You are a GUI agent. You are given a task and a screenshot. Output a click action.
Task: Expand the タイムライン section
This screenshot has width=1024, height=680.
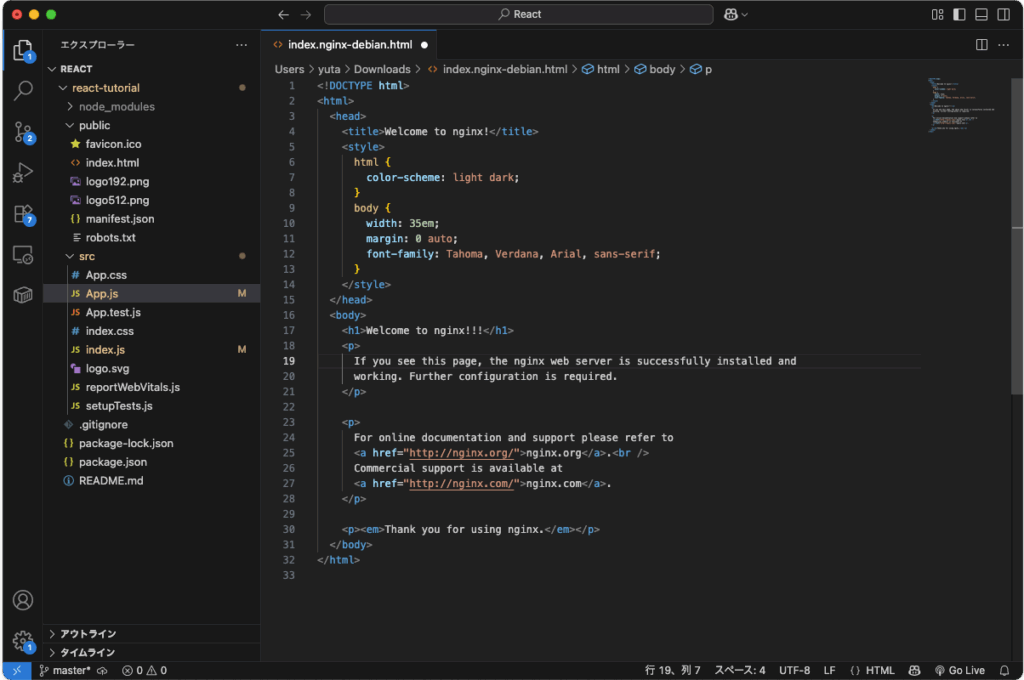(152, 653)
